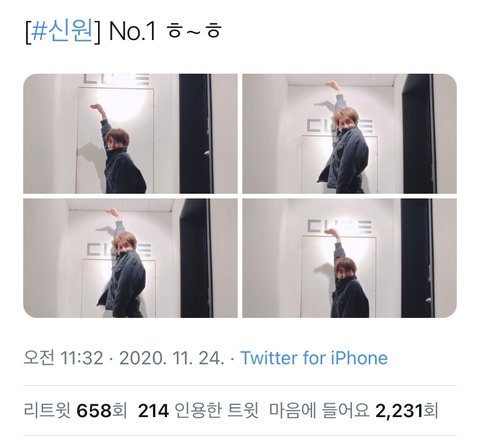Click the Twitter for iPhone source link

point(314,358)
